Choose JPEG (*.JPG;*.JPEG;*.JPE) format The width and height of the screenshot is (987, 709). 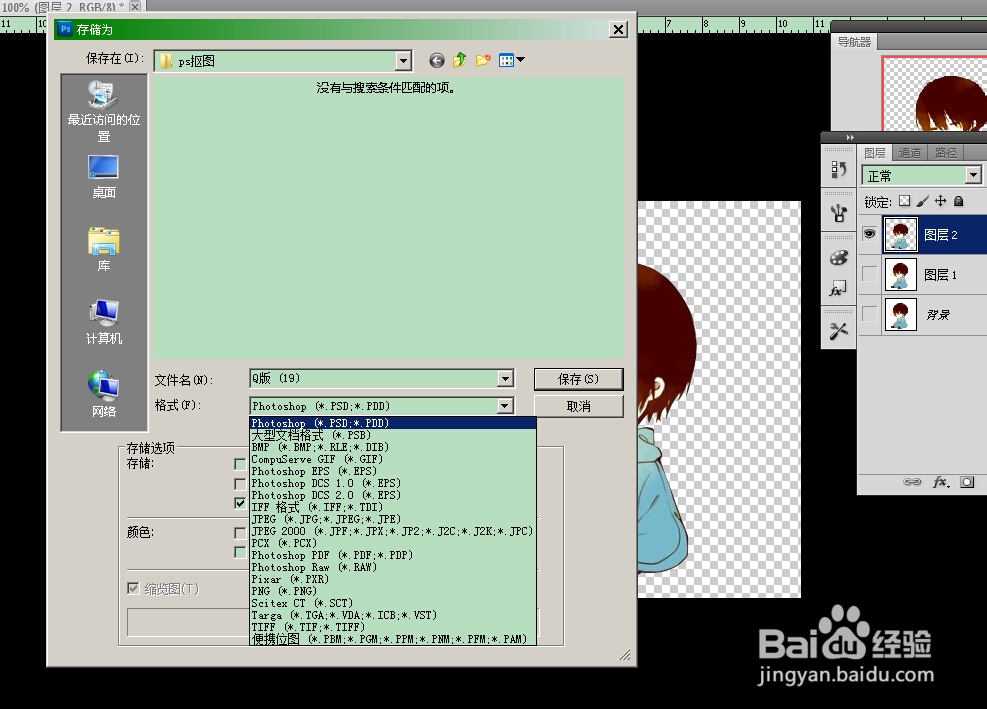pos(393,519)
